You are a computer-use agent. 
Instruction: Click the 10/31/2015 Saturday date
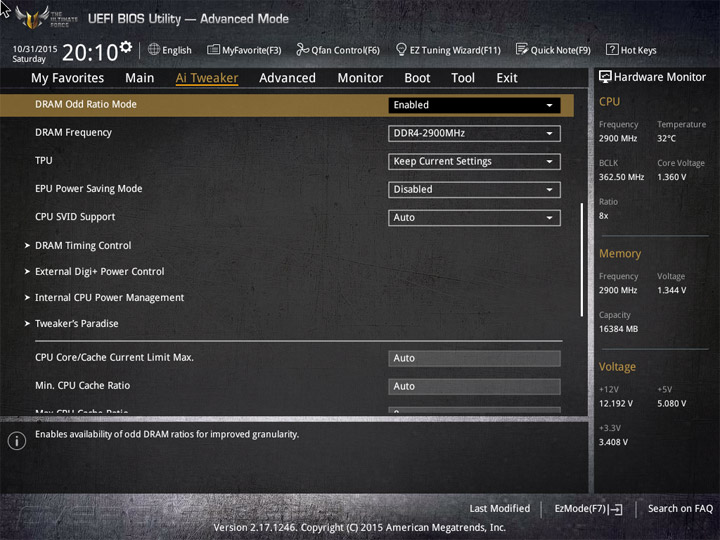[x=34, y=54]
